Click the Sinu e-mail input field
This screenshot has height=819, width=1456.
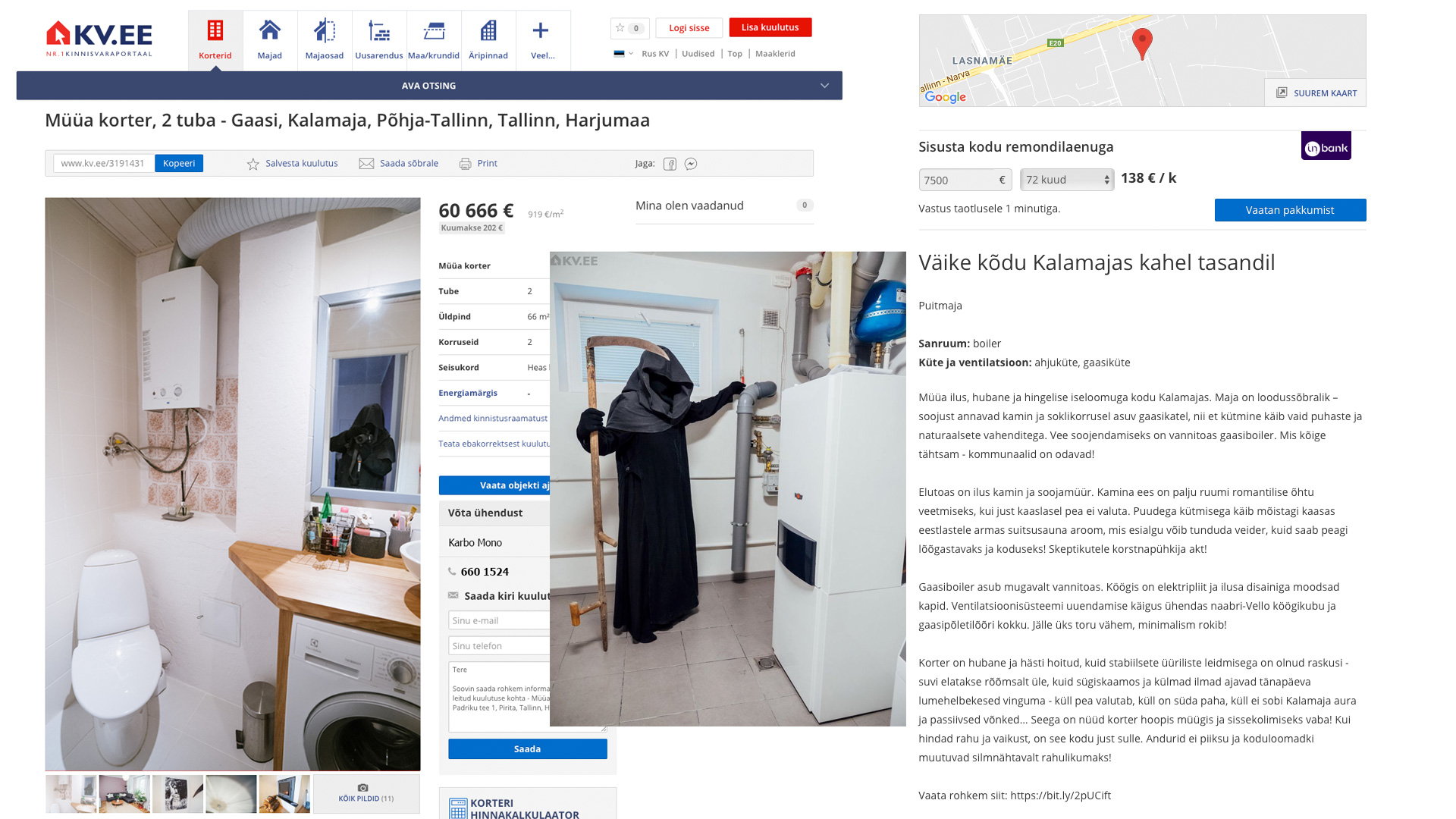tap(498, 620)
